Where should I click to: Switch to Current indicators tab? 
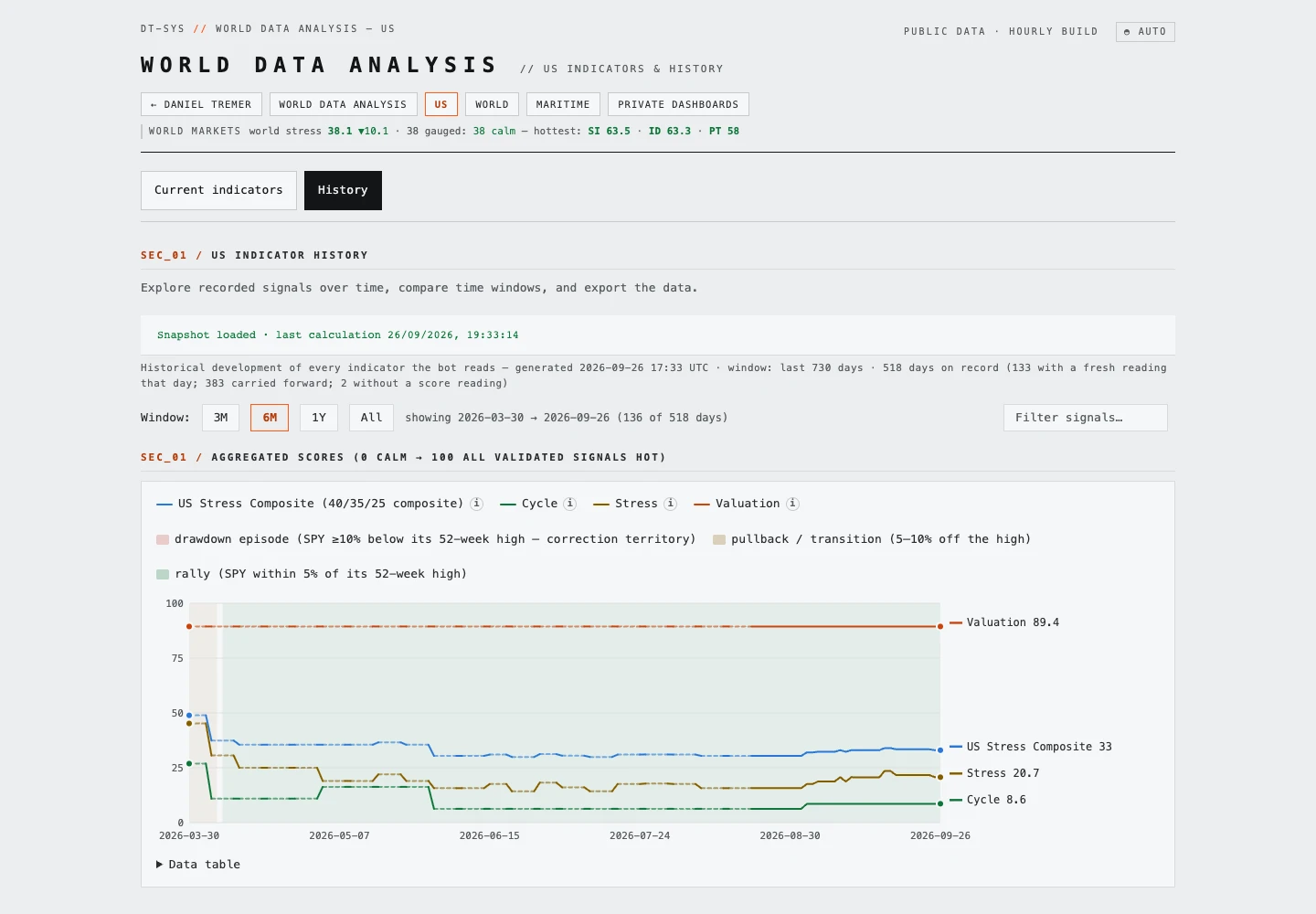click(218, 190)
